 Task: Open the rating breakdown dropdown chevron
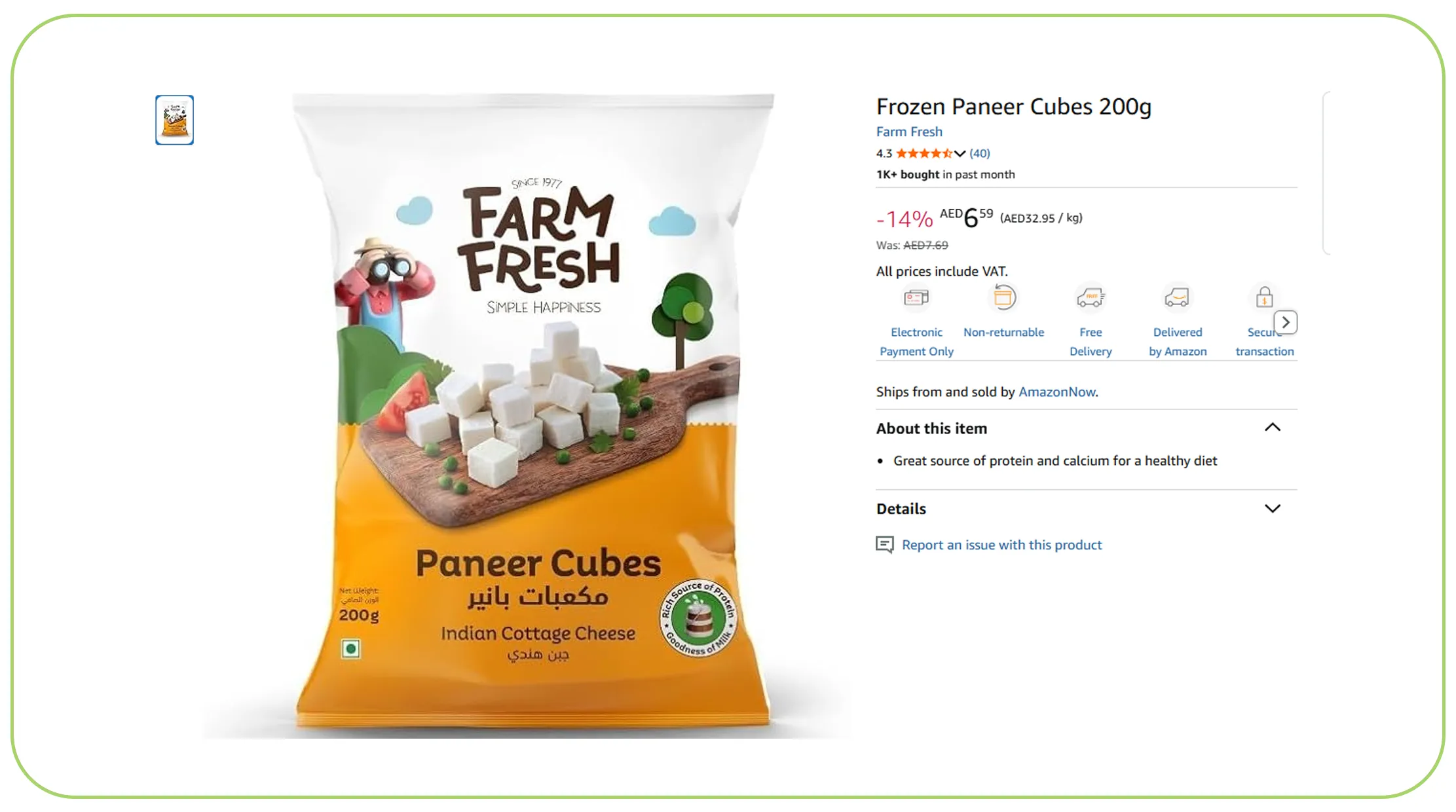pyautogui.click(x=960, y=154)
